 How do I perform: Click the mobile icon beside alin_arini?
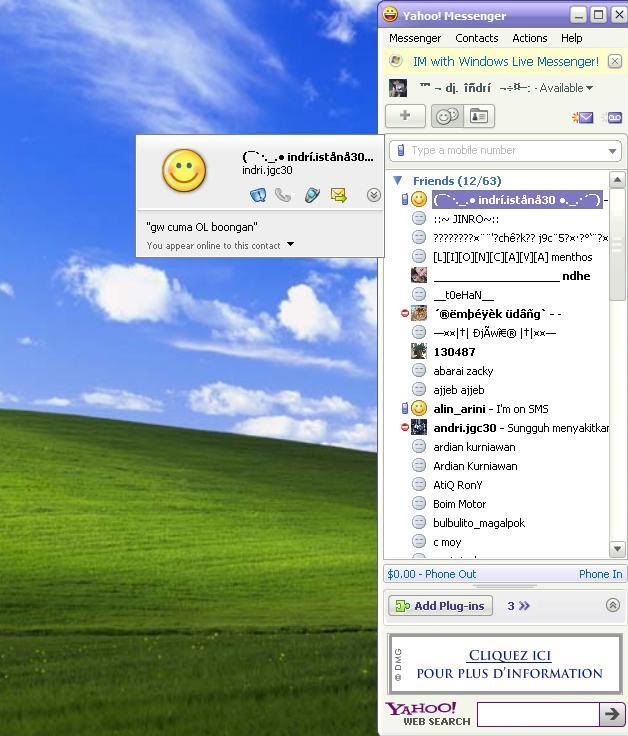[x=405, y=408]
